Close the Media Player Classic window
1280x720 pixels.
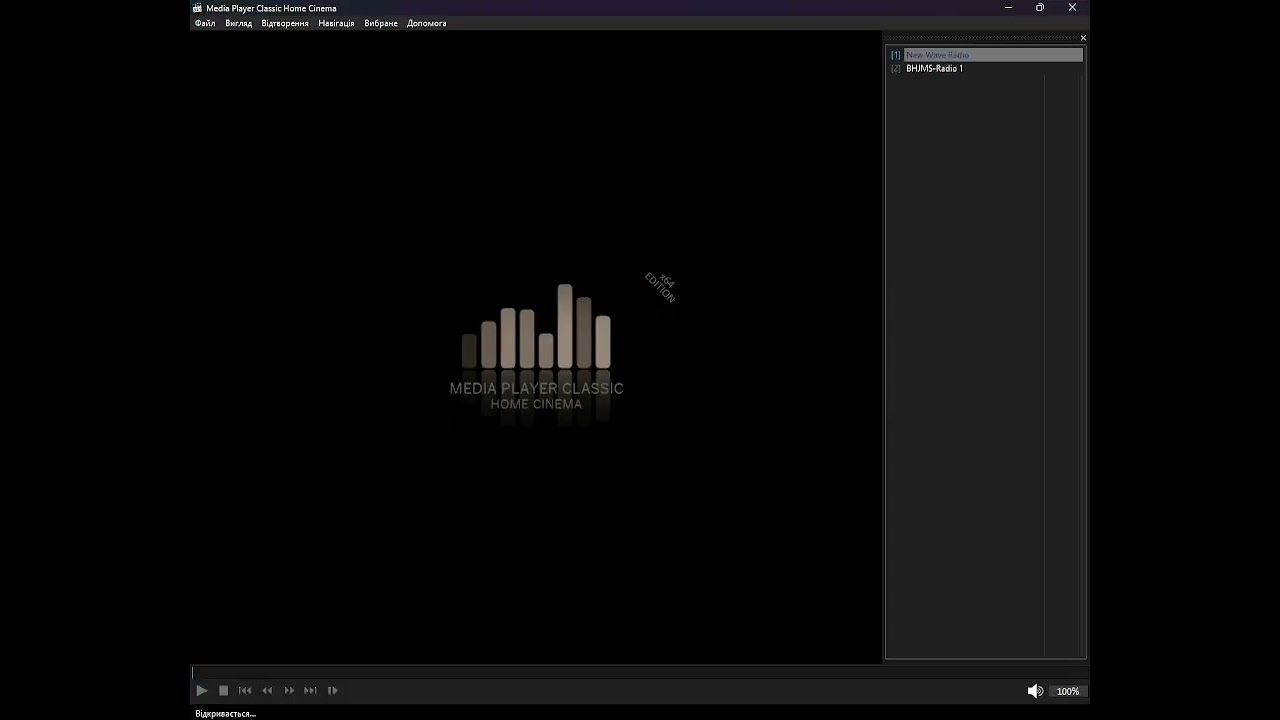pos(1072,8)
